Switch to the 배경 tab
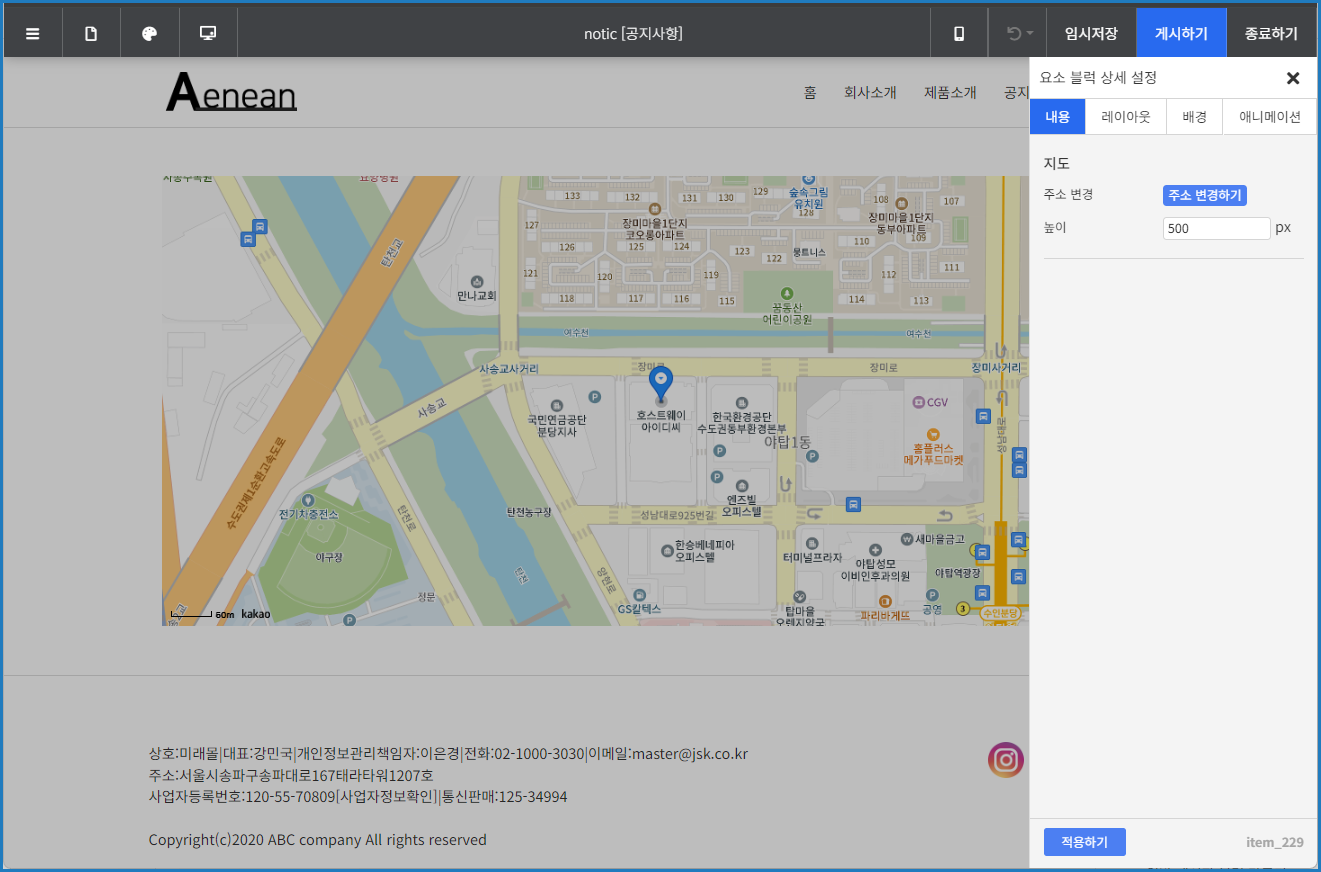 (1194, 117)
